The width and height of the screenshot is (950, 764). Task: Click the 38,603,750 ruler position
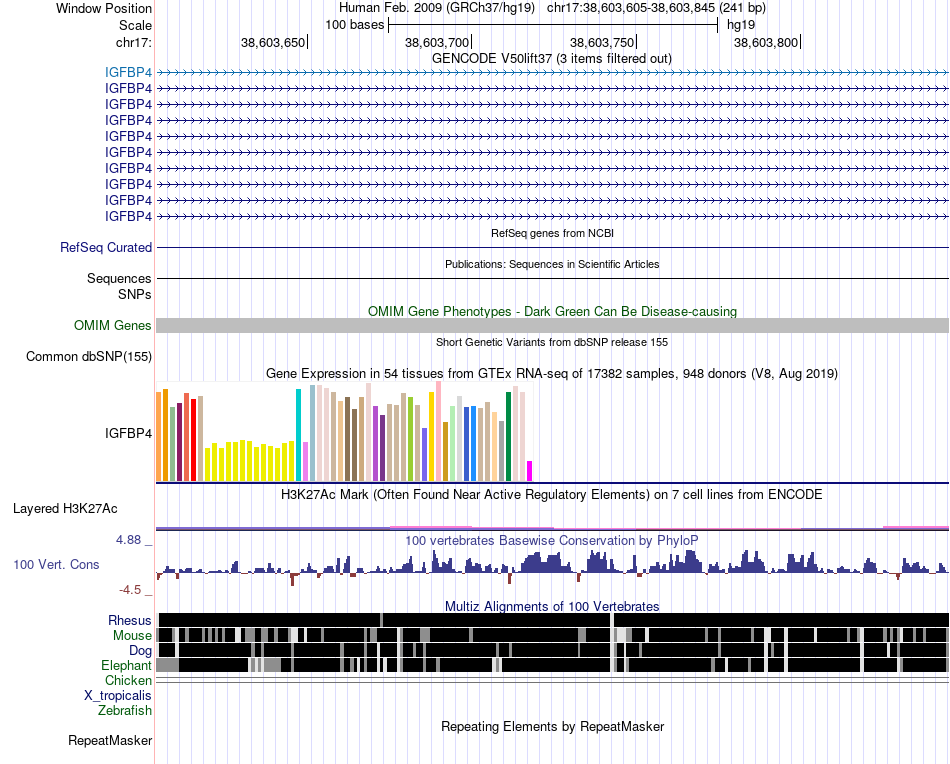pyautogui.click(x=602, y=42)
